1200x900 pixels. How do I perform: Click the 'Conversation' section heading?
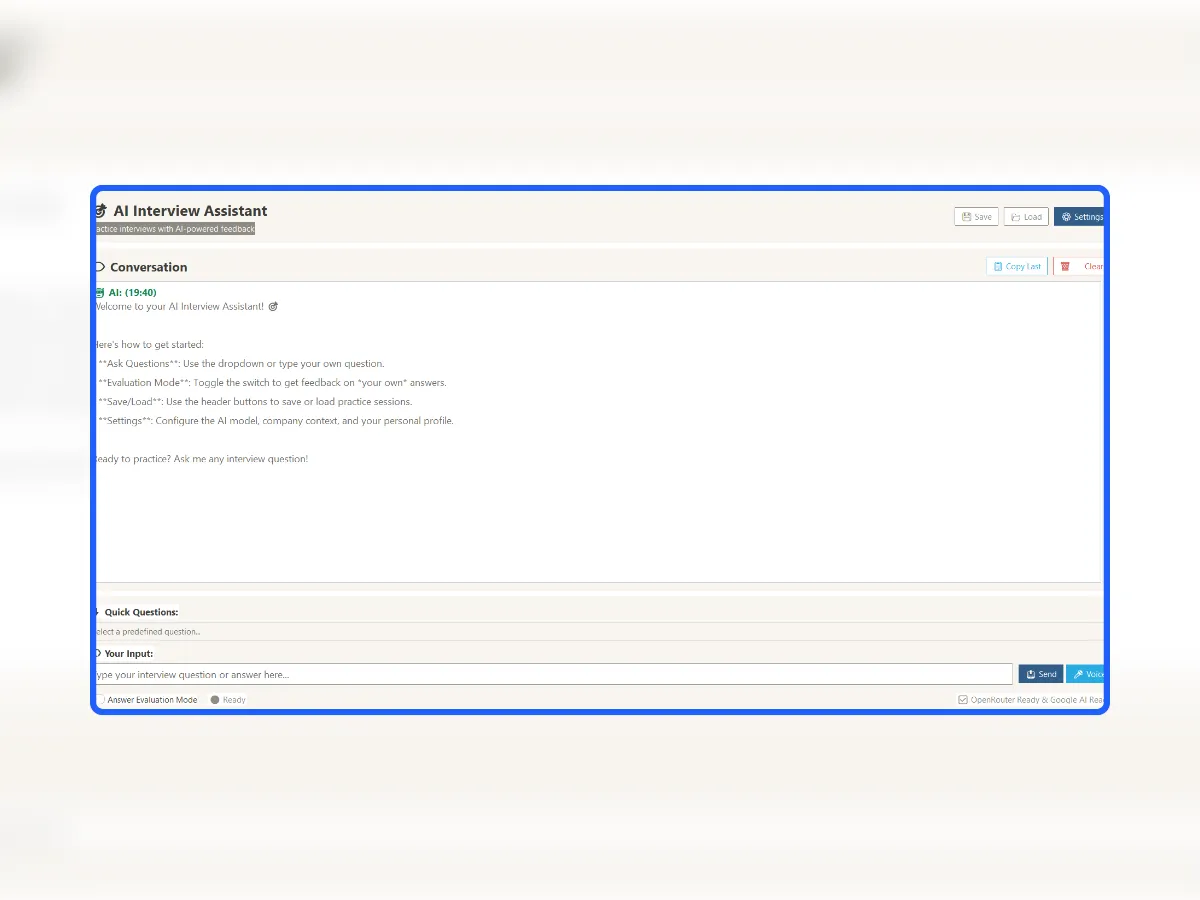coord(149,267)
